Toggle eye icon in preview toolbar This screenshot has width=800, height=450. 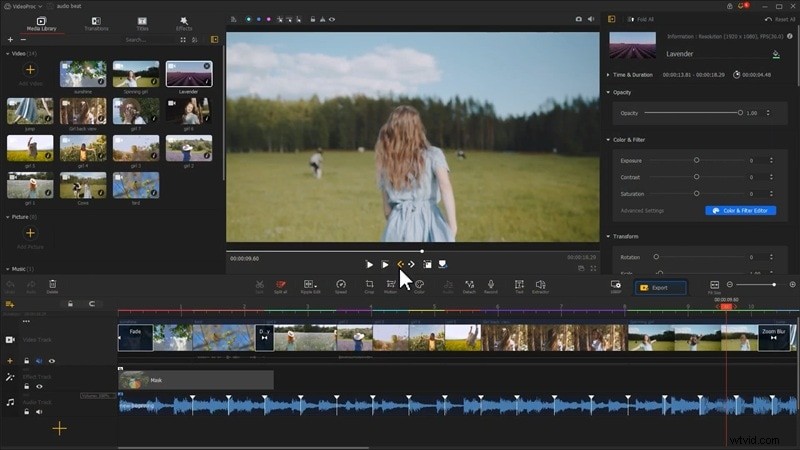pos(332,19)
